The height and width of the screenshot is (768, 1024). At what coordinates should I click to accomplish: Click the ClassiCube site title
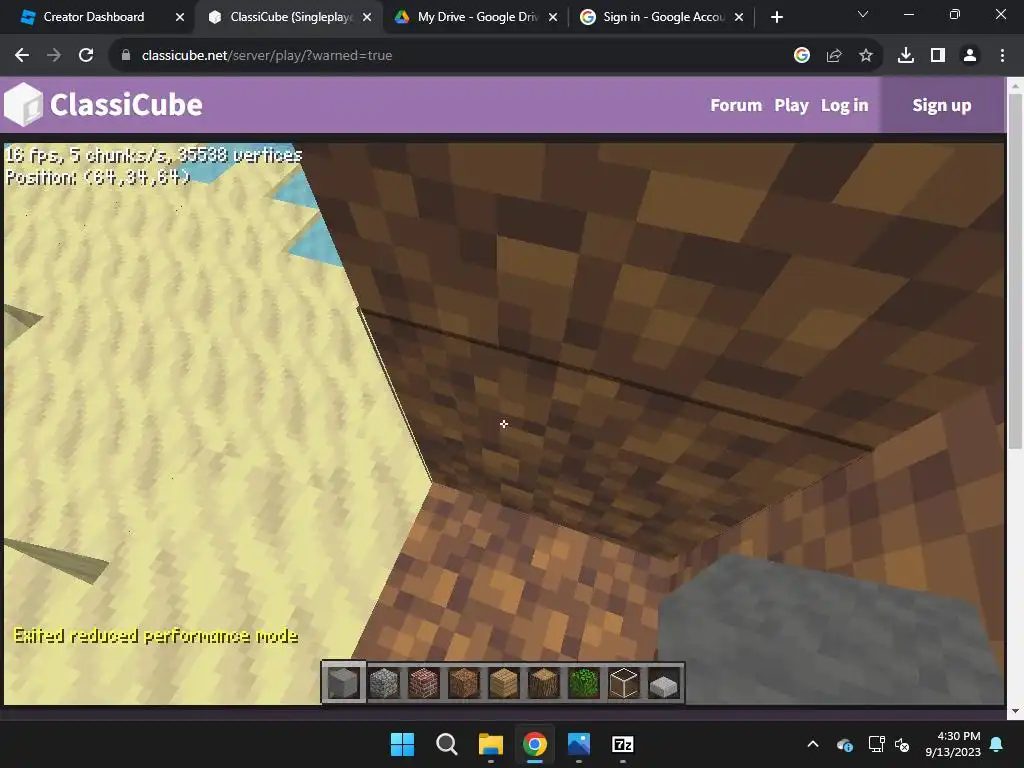pos(126,104)
